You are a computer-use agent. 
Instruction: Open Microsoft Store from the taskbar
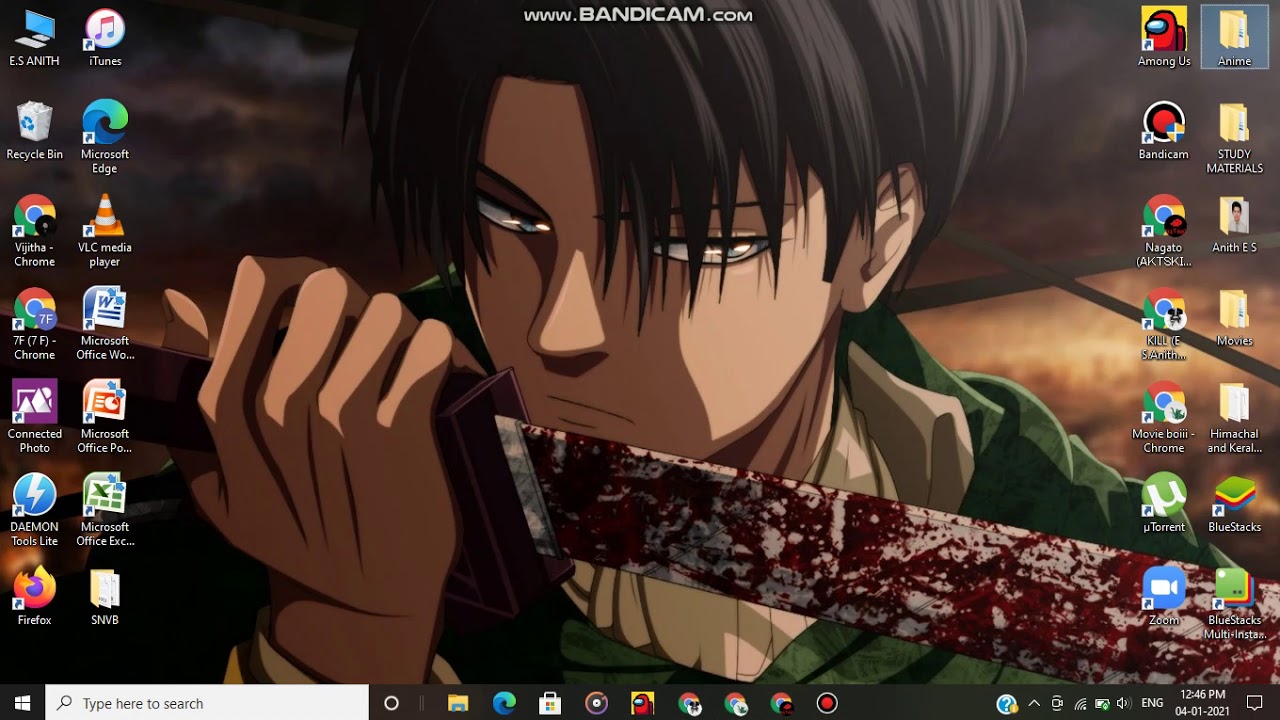tap(550, 703)
